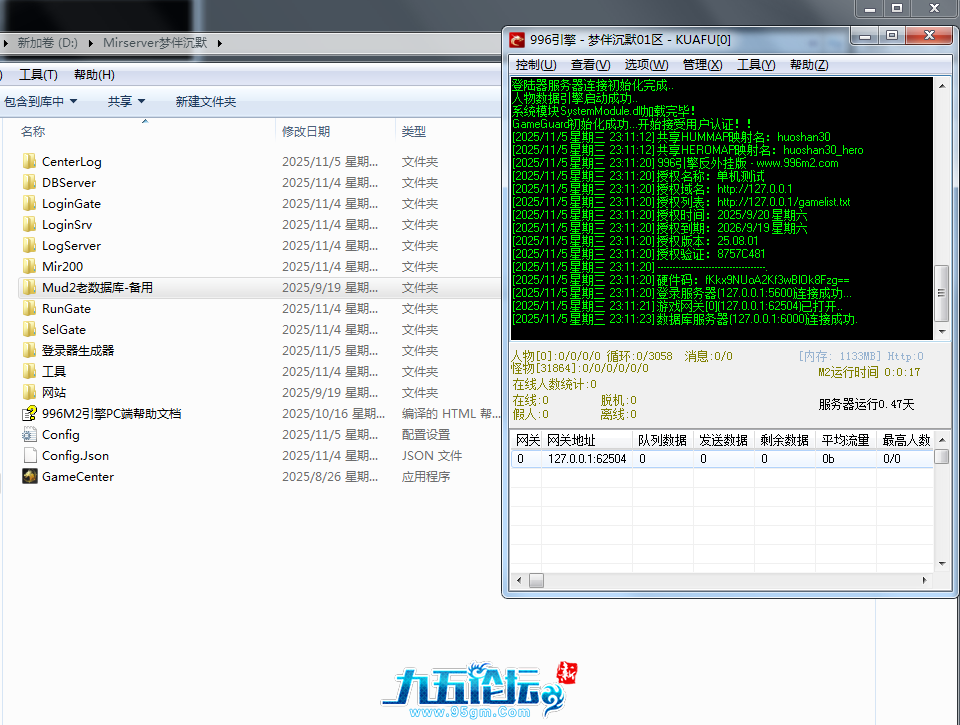The height and width of the screenshot is (725, 960).
Task: Open the 选项(W) menu
Action: [x=646, y=65]
